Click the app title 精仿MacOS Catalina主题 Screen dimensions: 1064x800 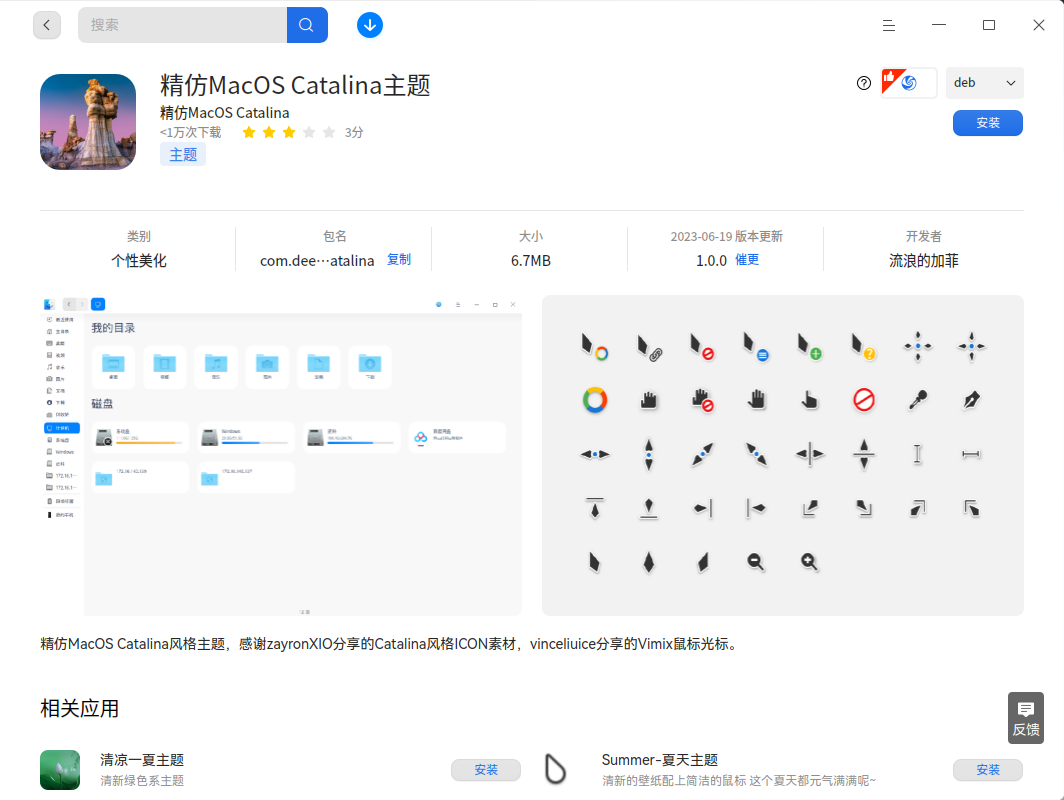tap(295, 85)
